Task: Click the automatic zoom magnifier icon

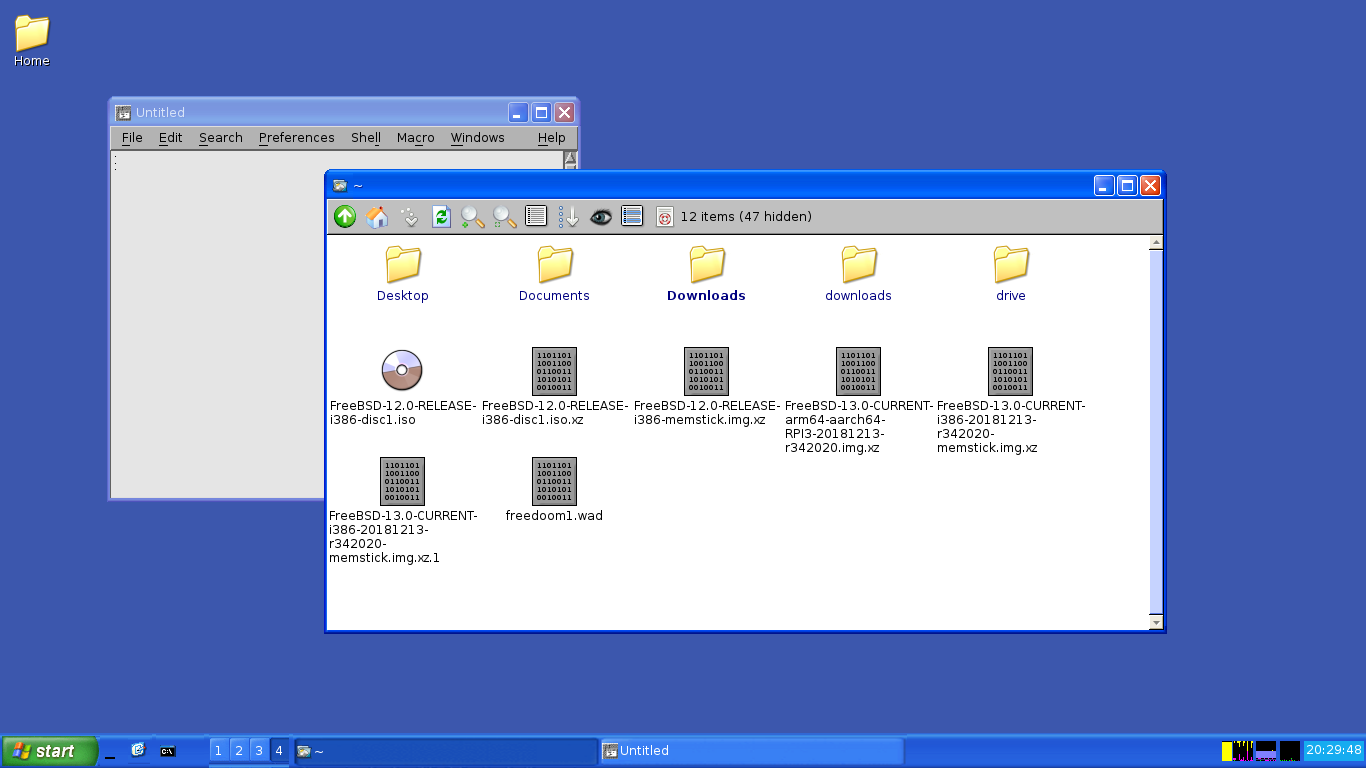Action: point(505,216)
